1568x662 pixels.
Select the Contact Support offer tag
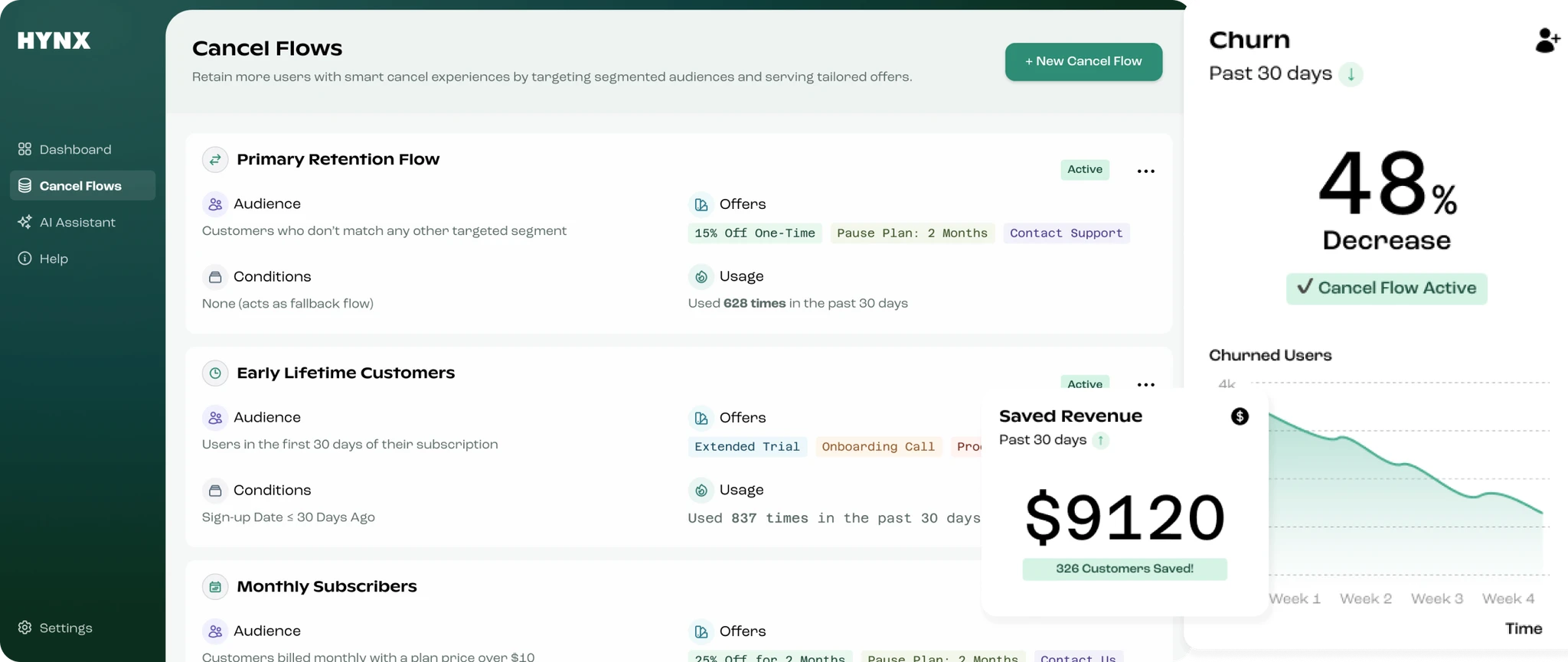(1066, 233)
